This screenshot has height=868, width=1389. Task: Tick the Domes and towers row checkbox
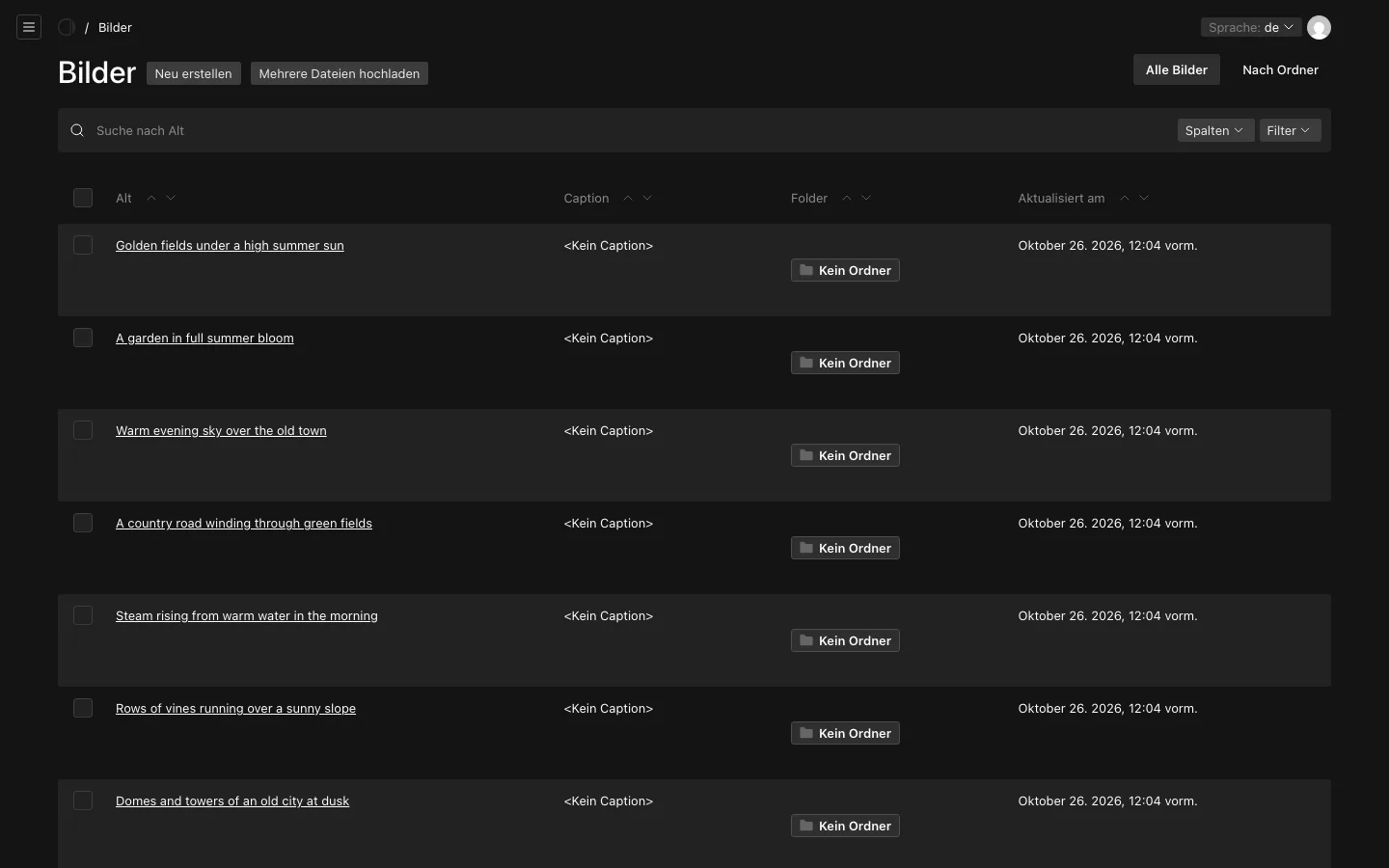pos(83,800)
